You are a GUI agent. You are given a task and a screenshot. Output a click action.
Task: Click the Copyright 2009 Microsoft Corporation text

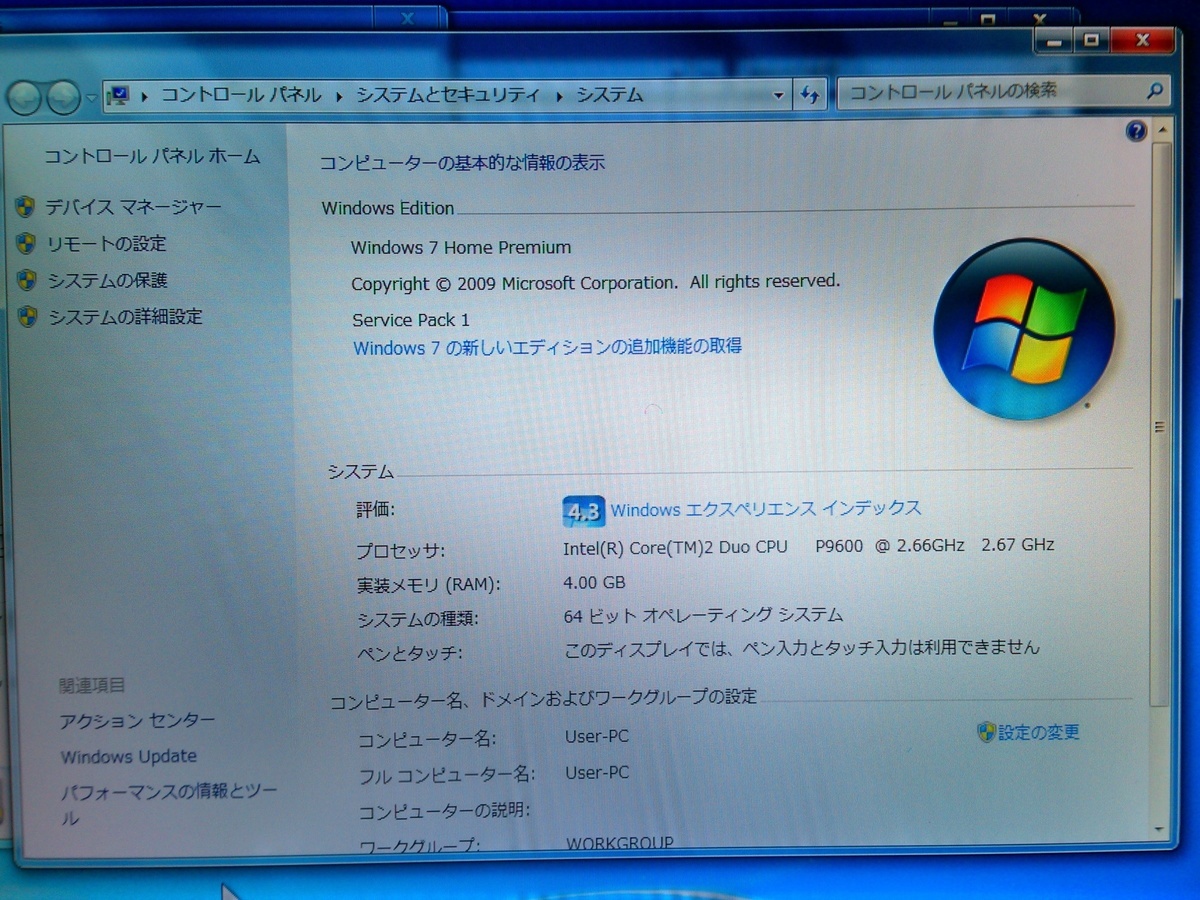pos(596,283)
